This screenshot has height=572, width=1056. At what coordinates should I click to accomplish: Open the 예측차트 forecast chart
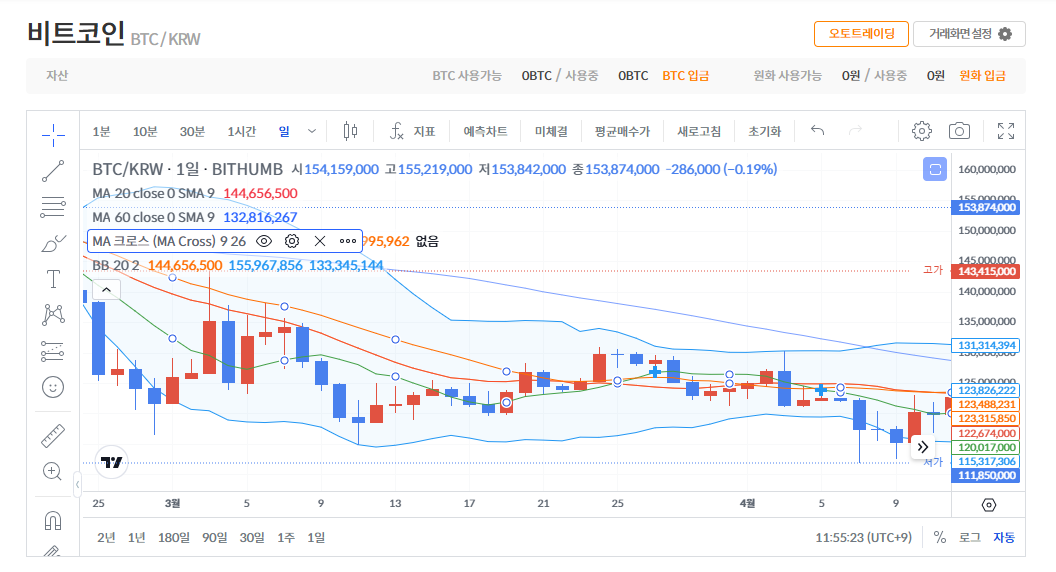[485, 131]
